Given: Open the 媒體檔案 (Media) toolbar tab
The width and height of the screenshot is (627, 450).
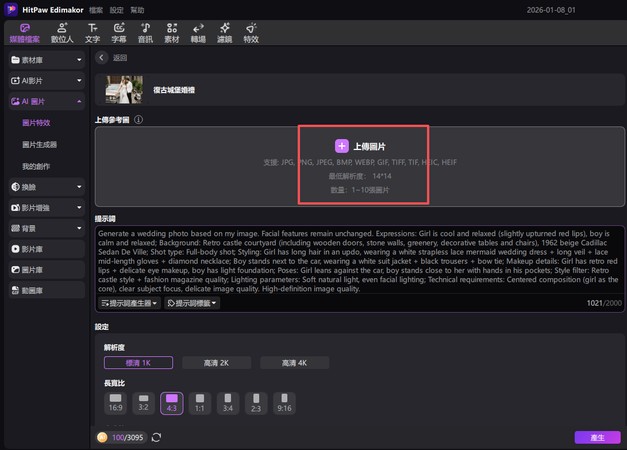Looking at the screenshot, I should pyautogui.click(x=25, y=33).
